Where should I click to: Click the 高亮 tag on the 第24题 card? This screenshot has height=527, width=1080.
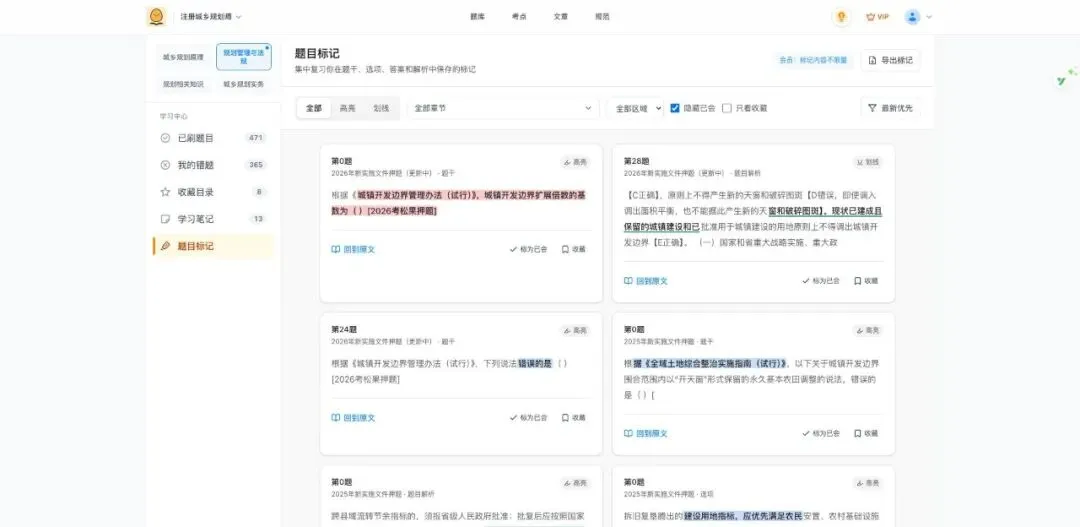tap(575, 331)
